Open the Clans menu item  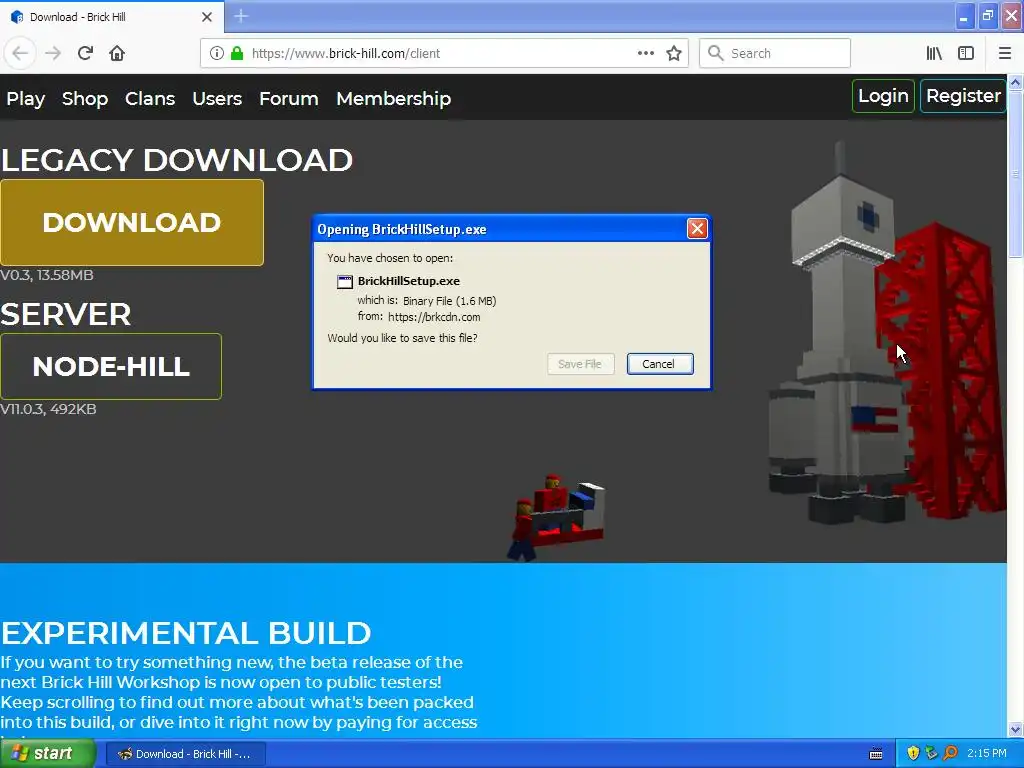click(150, 99)
